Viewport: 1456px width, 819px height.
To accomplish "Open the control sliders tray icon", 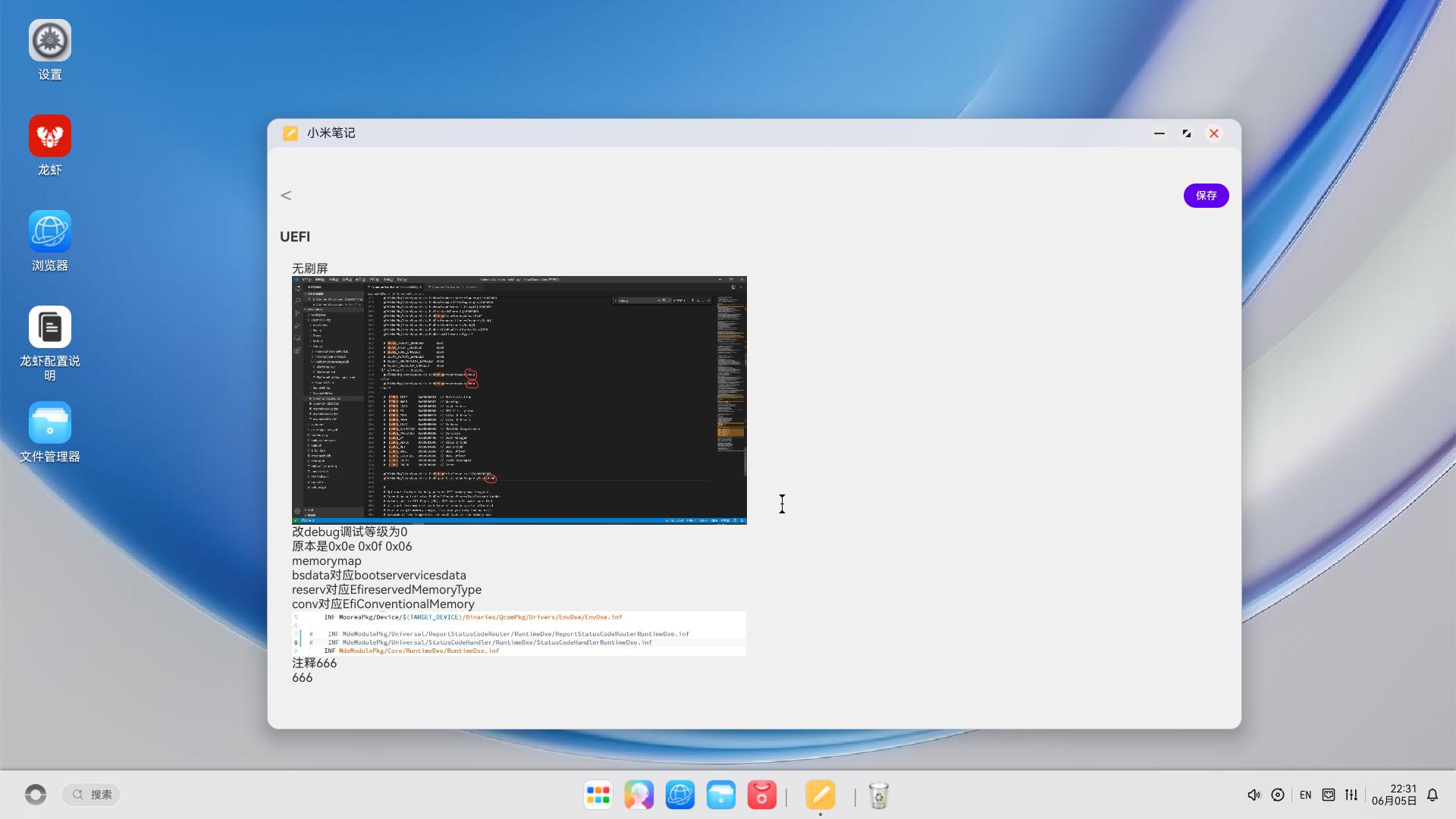I will [x=1351, y=795].
